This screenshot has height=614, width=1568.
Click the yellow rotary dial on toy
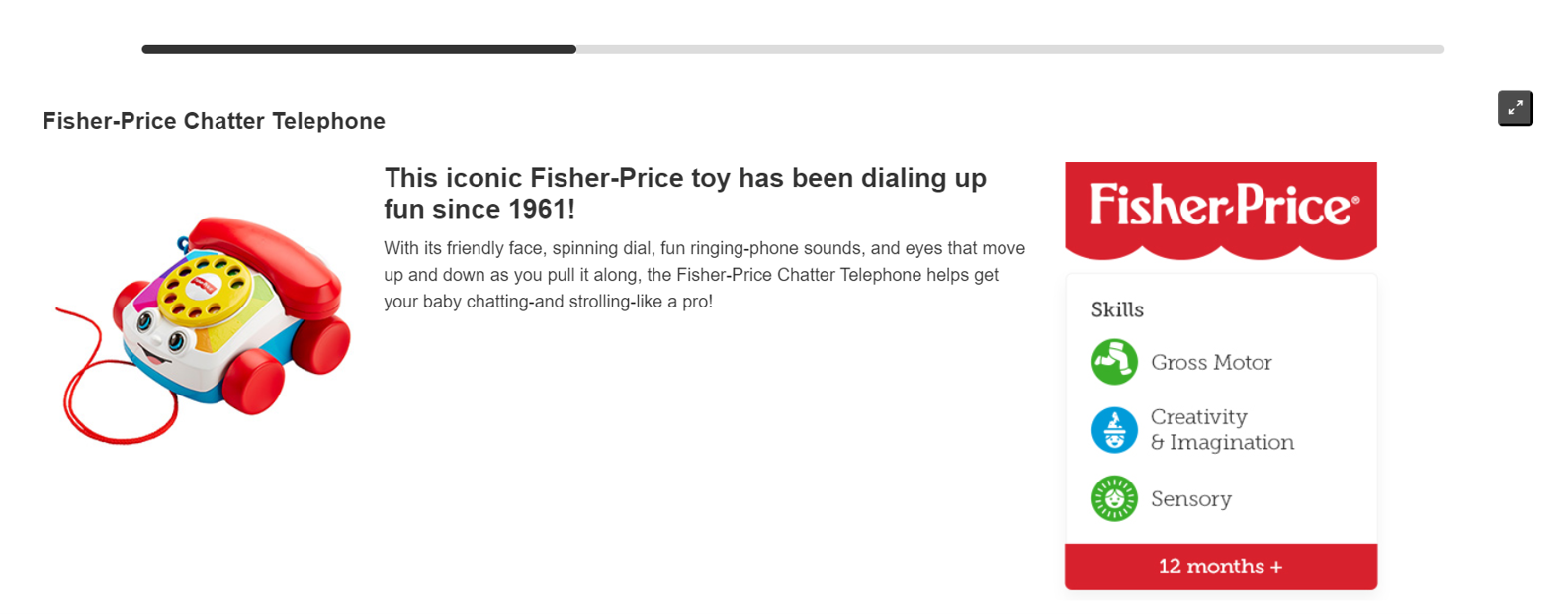click(205, 289)
